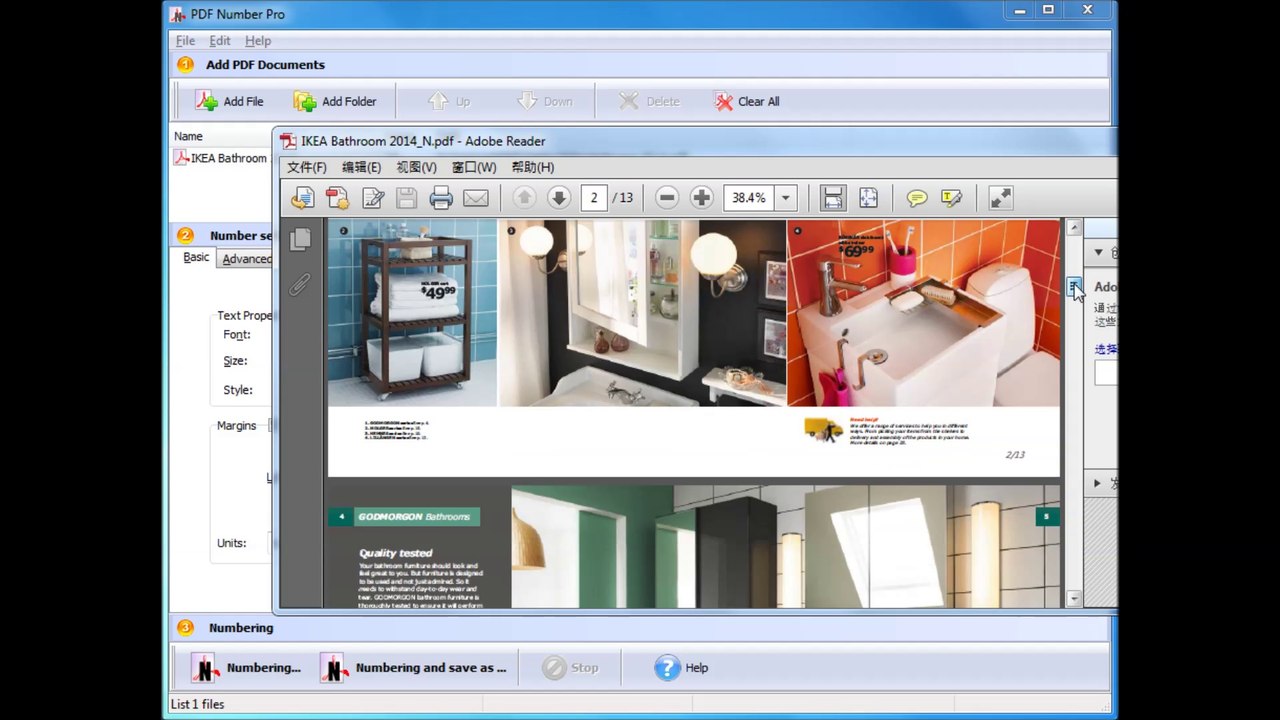Click the open file icon in Adobe Reader toolbar

pyautogui.click(x=302, y=198)
